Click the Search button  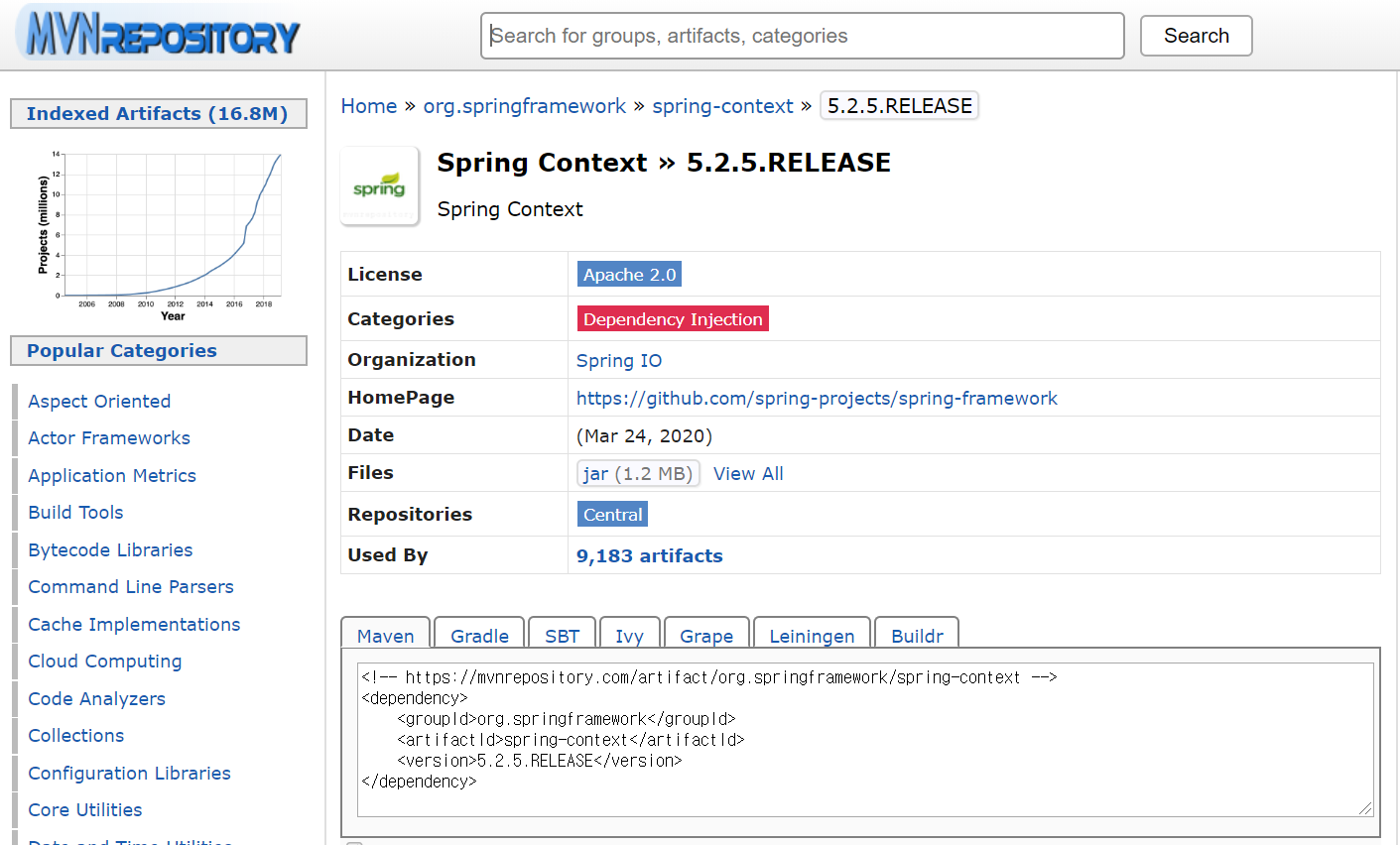click(x=1196, y=36)
